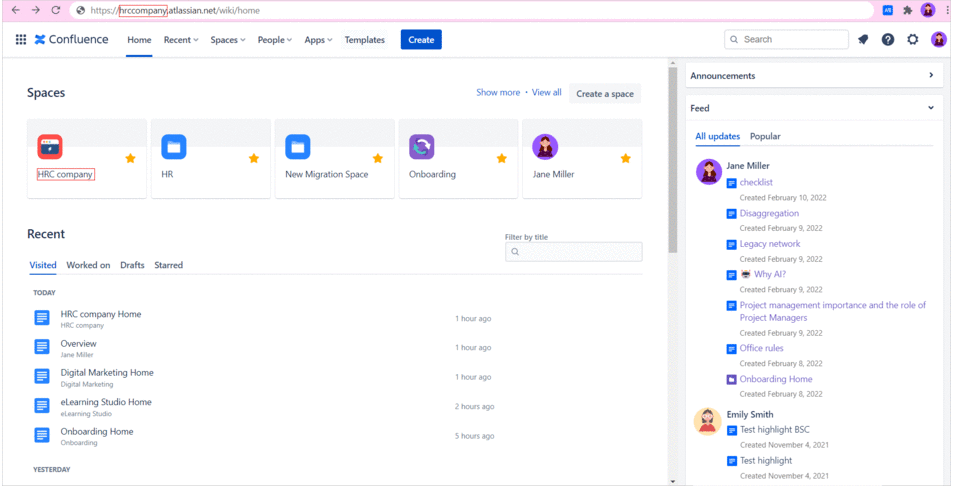Image resolution: width=953 pixels, height=490 pixels.
Task: Open Onboarding Home link in feed
Action: click(776, 379)
